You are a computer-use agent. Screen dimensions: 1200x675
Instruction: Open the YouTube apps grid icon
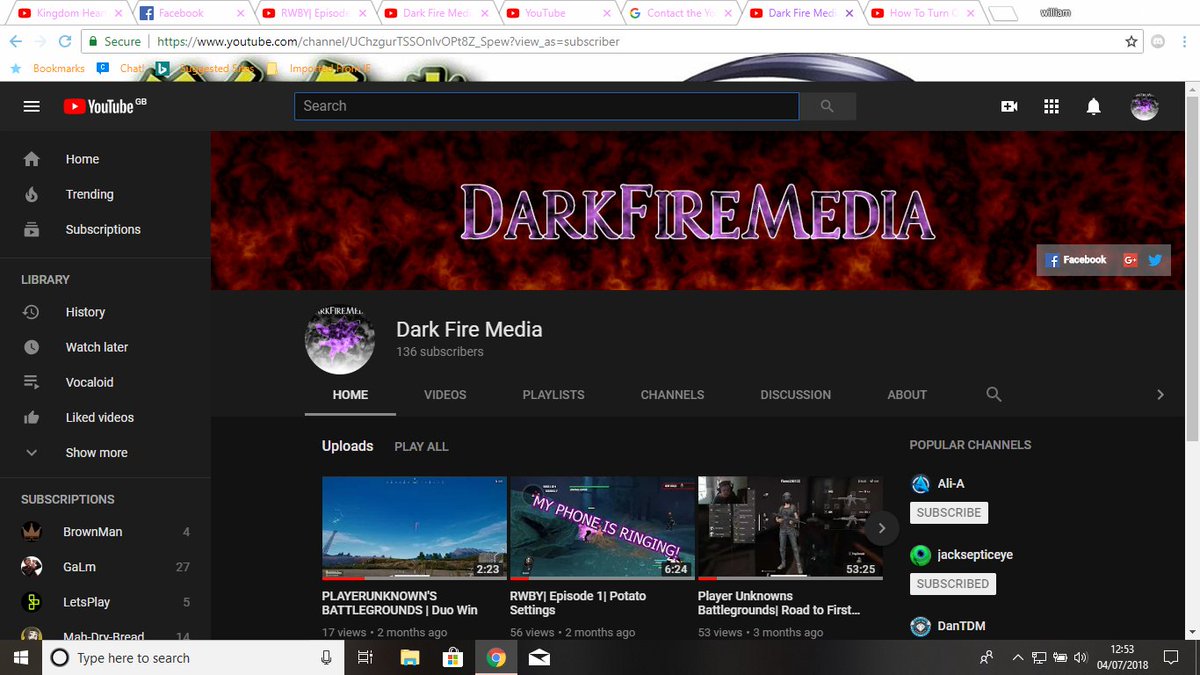pyautogui.click(x=1051, y=106)
